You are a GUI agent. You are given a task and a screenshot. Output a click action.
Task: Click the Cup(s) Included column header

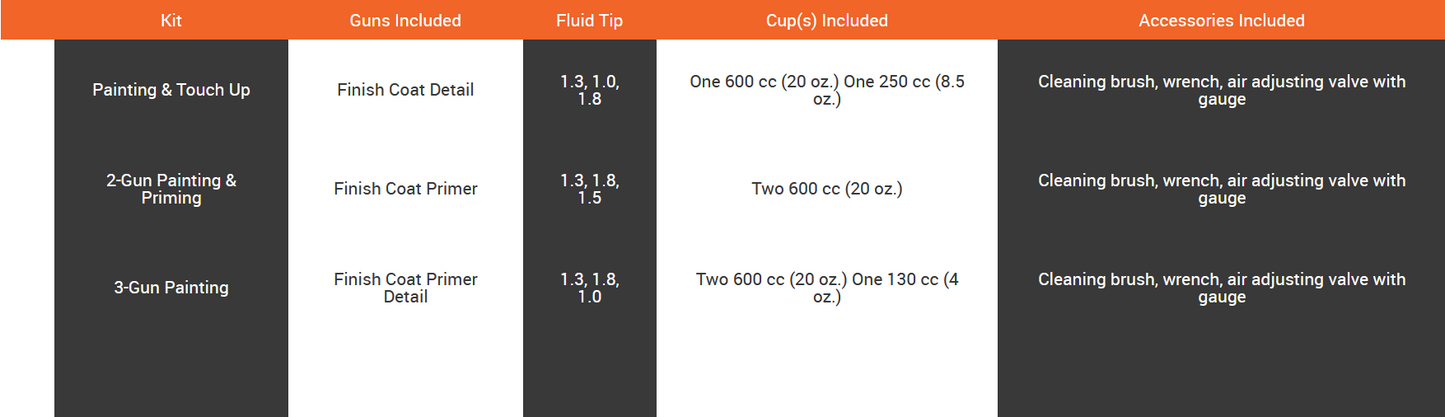coord(827,20)
